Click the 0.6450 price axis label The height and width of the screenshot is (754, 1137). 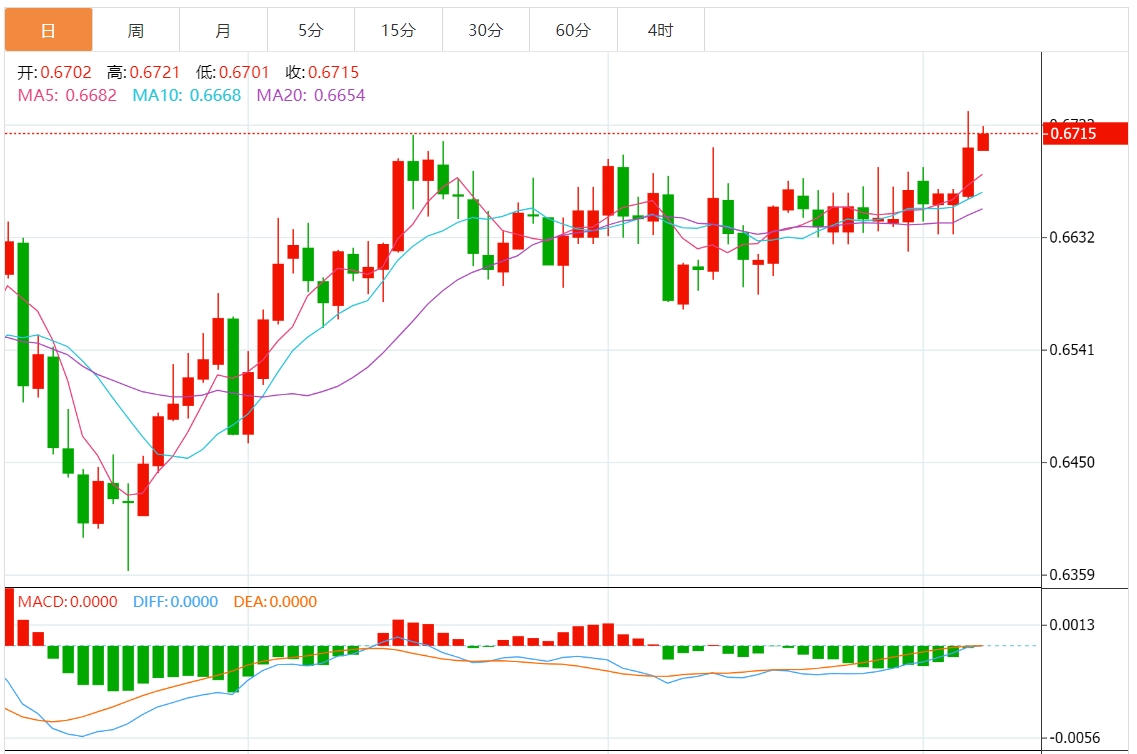1073,463
